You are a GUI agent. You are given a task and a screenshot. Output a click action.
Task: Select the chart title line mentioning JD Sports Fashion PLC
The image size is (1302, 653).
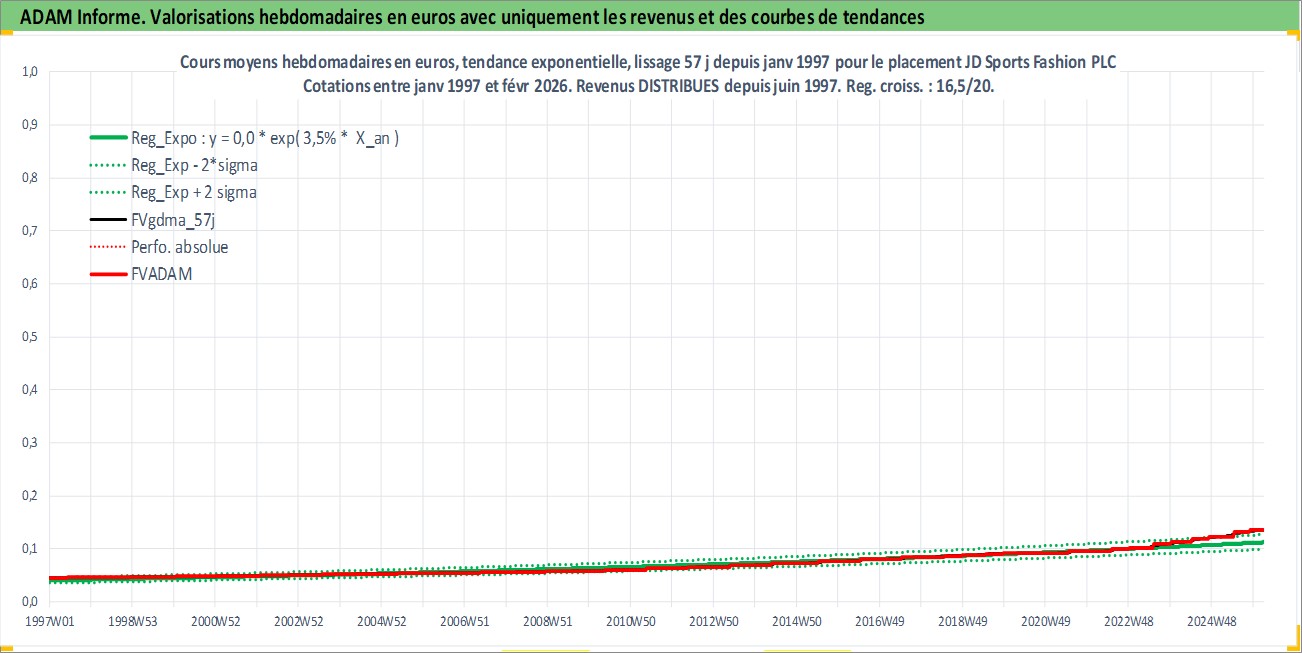648,62
